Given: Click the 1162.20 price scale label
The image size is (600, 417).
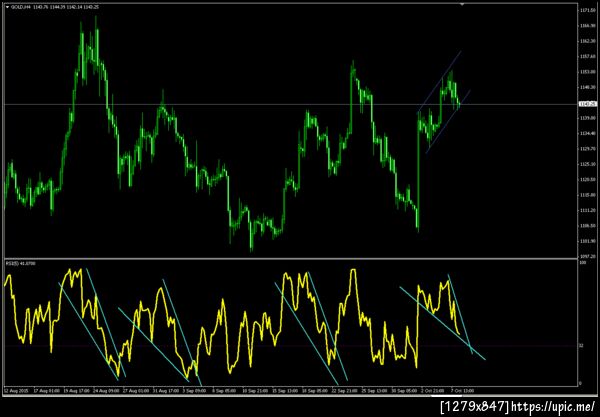Looking at the screenshot, I should (589, 41).
